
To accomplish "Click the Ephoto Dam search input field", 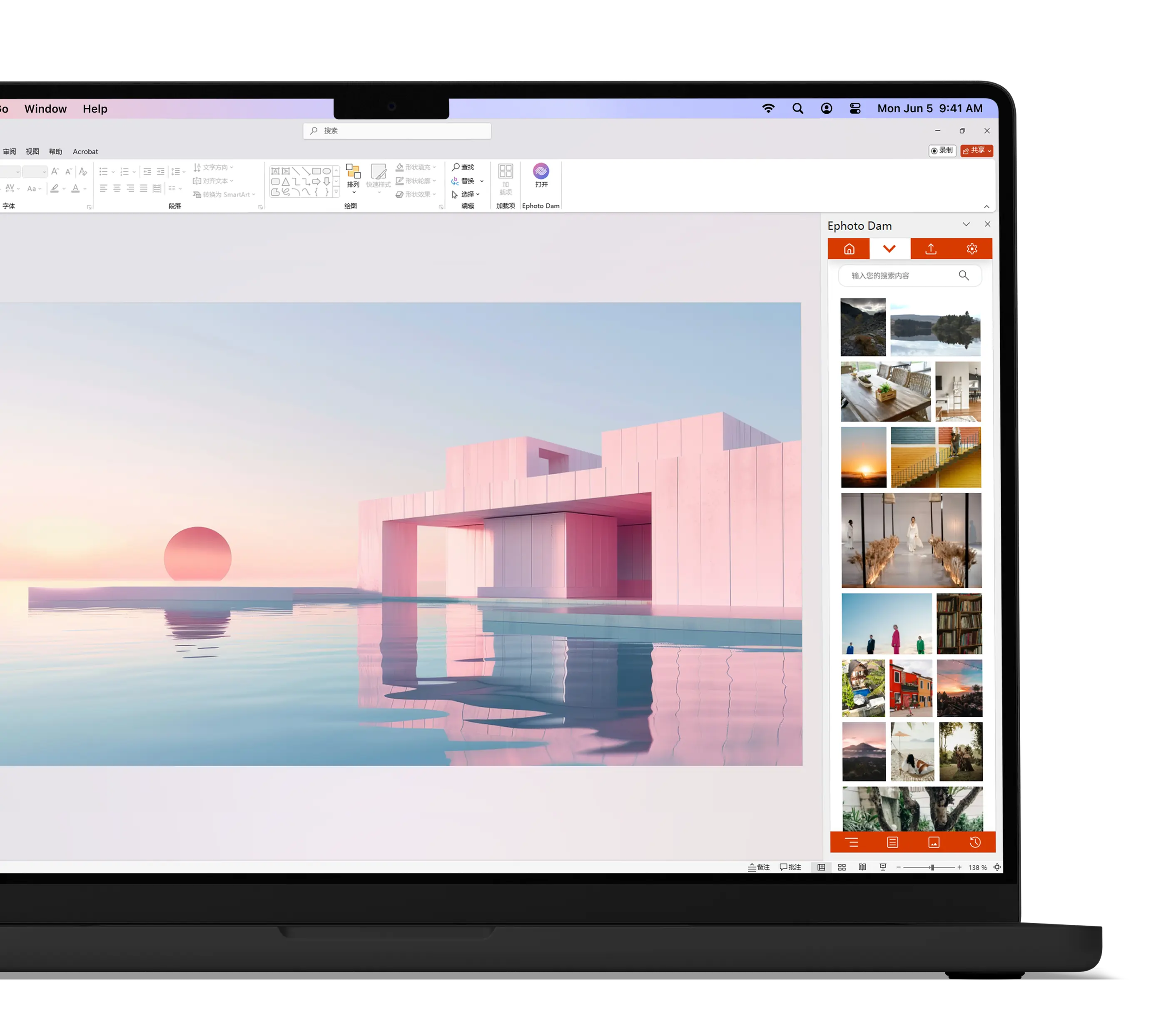I will (900, 276).
